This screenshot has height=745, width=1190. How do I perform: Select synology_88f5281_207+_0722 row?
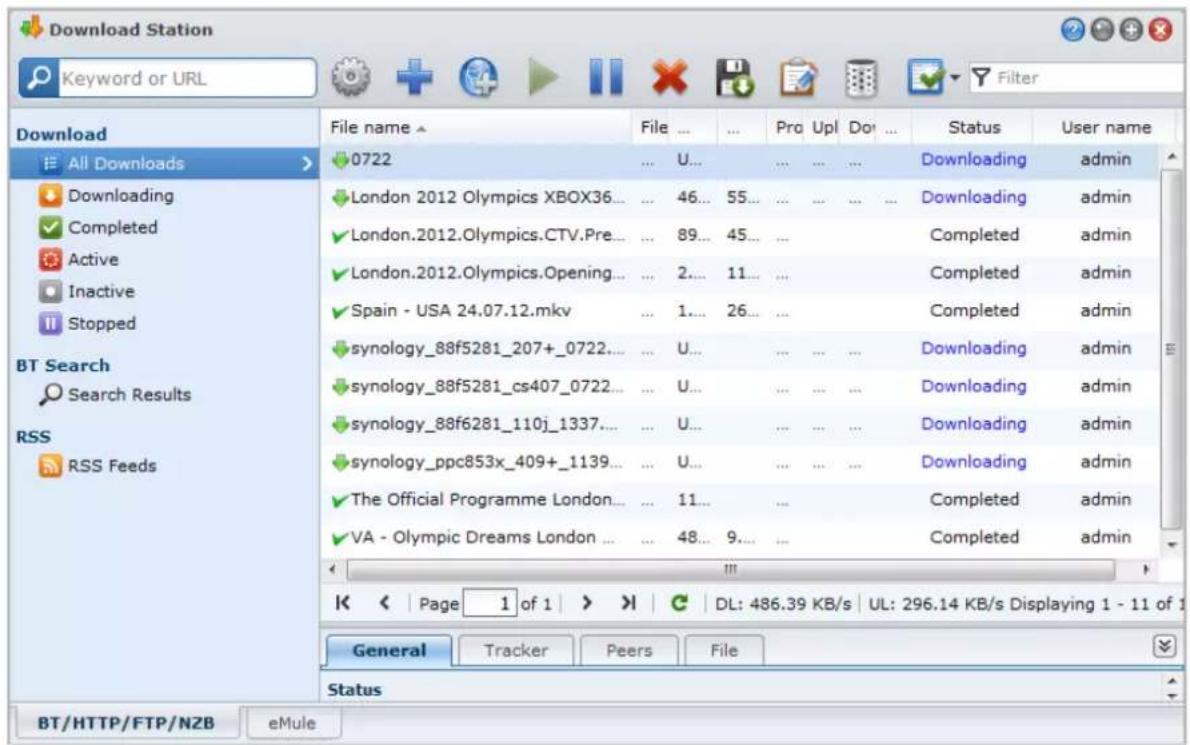tap(740, 349)
